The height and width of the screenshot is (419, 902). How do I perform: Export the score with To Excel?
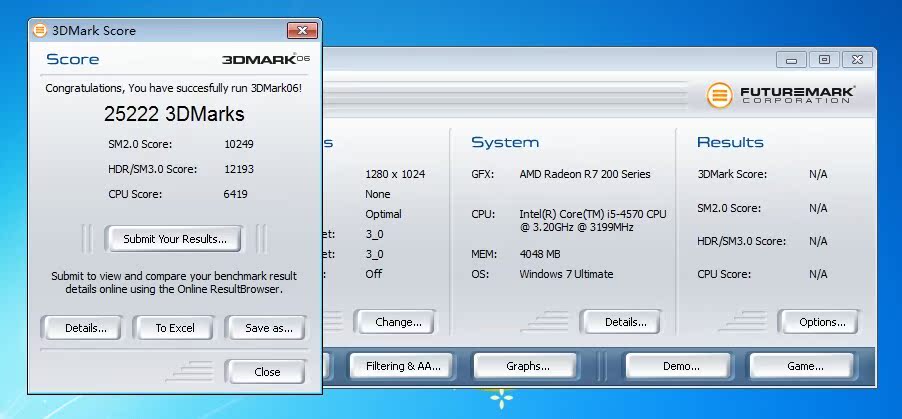pos(174,328)
